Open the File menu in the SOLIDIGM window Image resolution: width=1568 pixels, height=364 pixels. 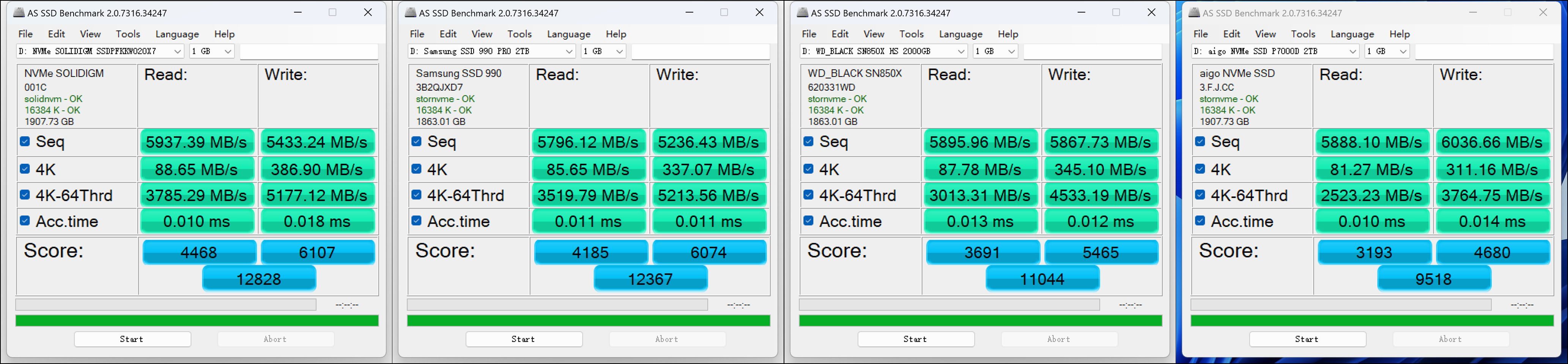pyautogui.click(x=25, y=34)
